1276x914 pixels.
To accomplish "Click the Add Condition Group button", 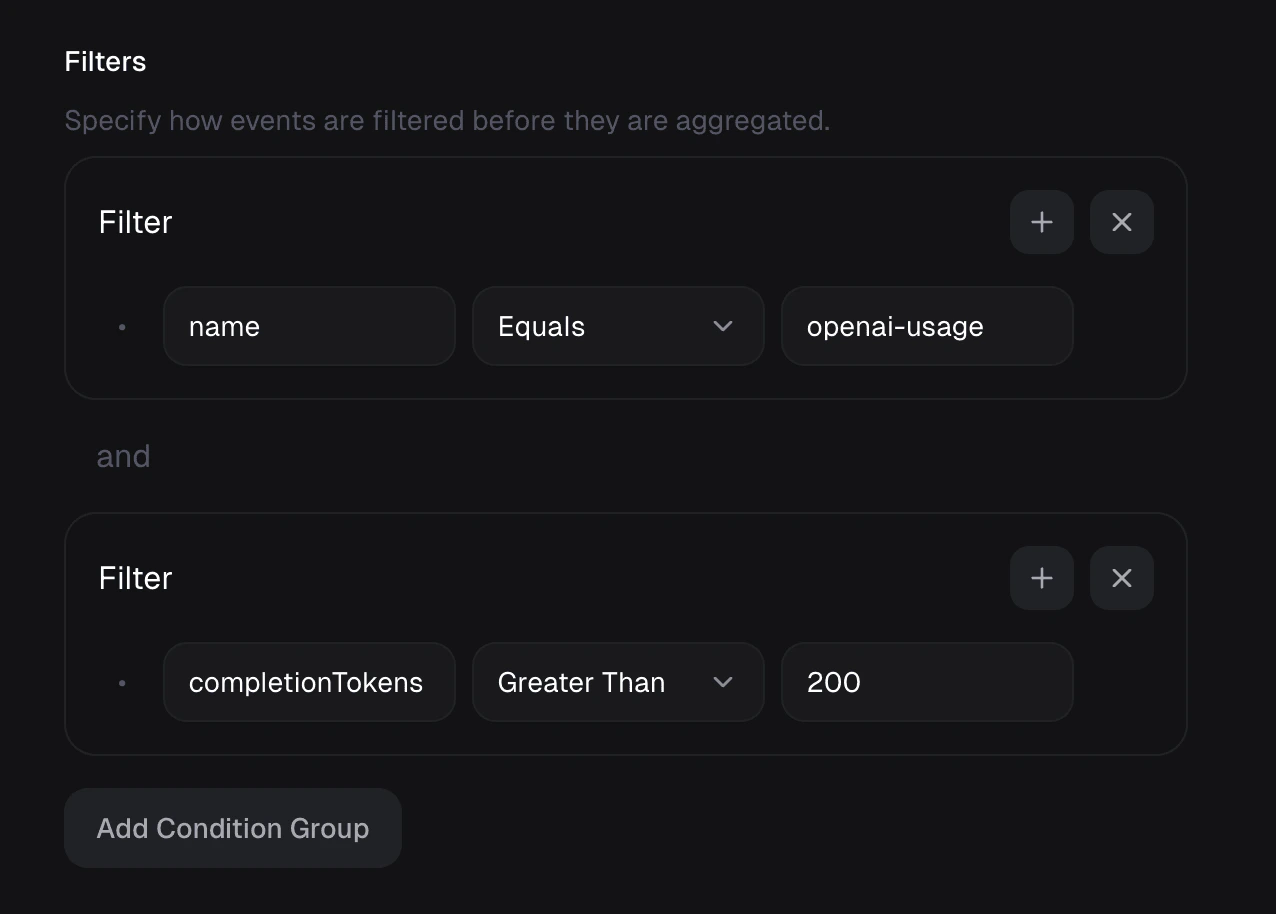I will tap(233, 828).
